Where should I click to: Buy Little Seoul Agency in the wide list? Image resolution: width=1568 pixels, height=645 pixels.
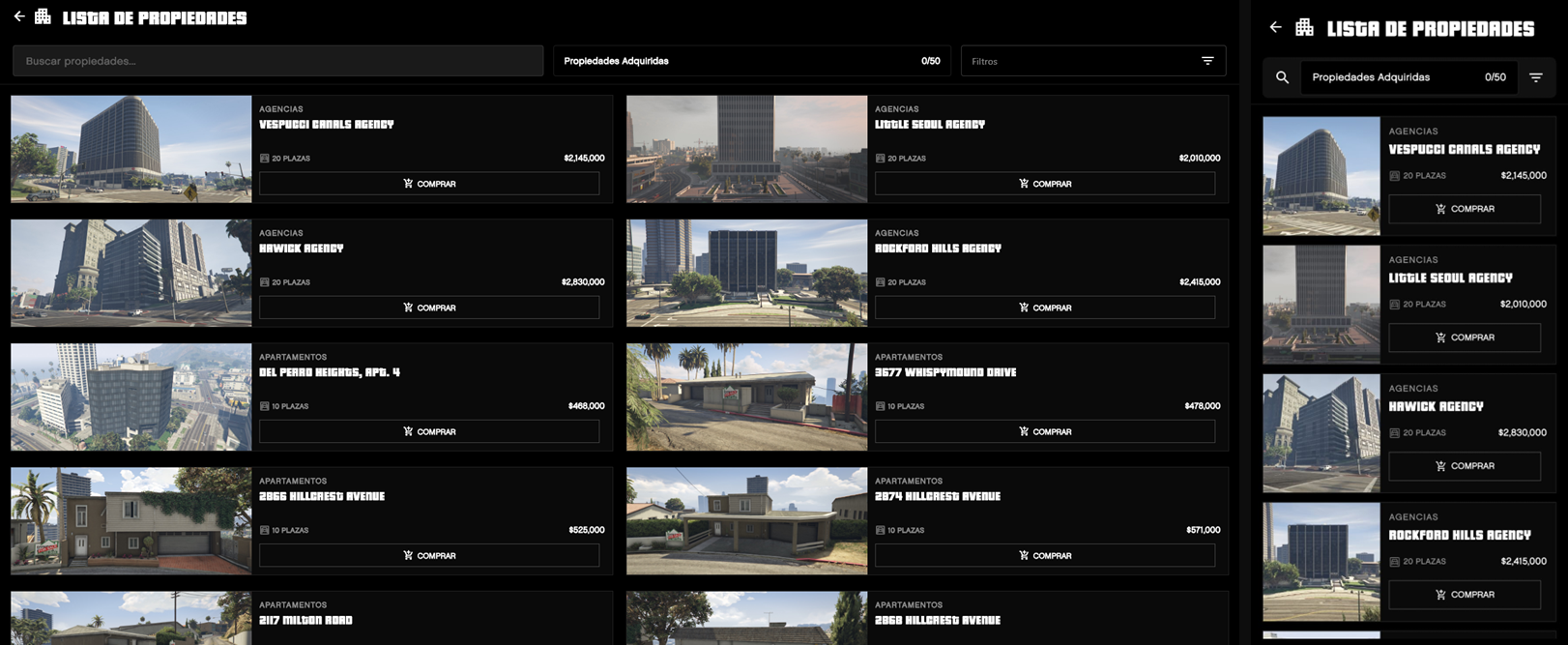click(x=1045, y=184)
